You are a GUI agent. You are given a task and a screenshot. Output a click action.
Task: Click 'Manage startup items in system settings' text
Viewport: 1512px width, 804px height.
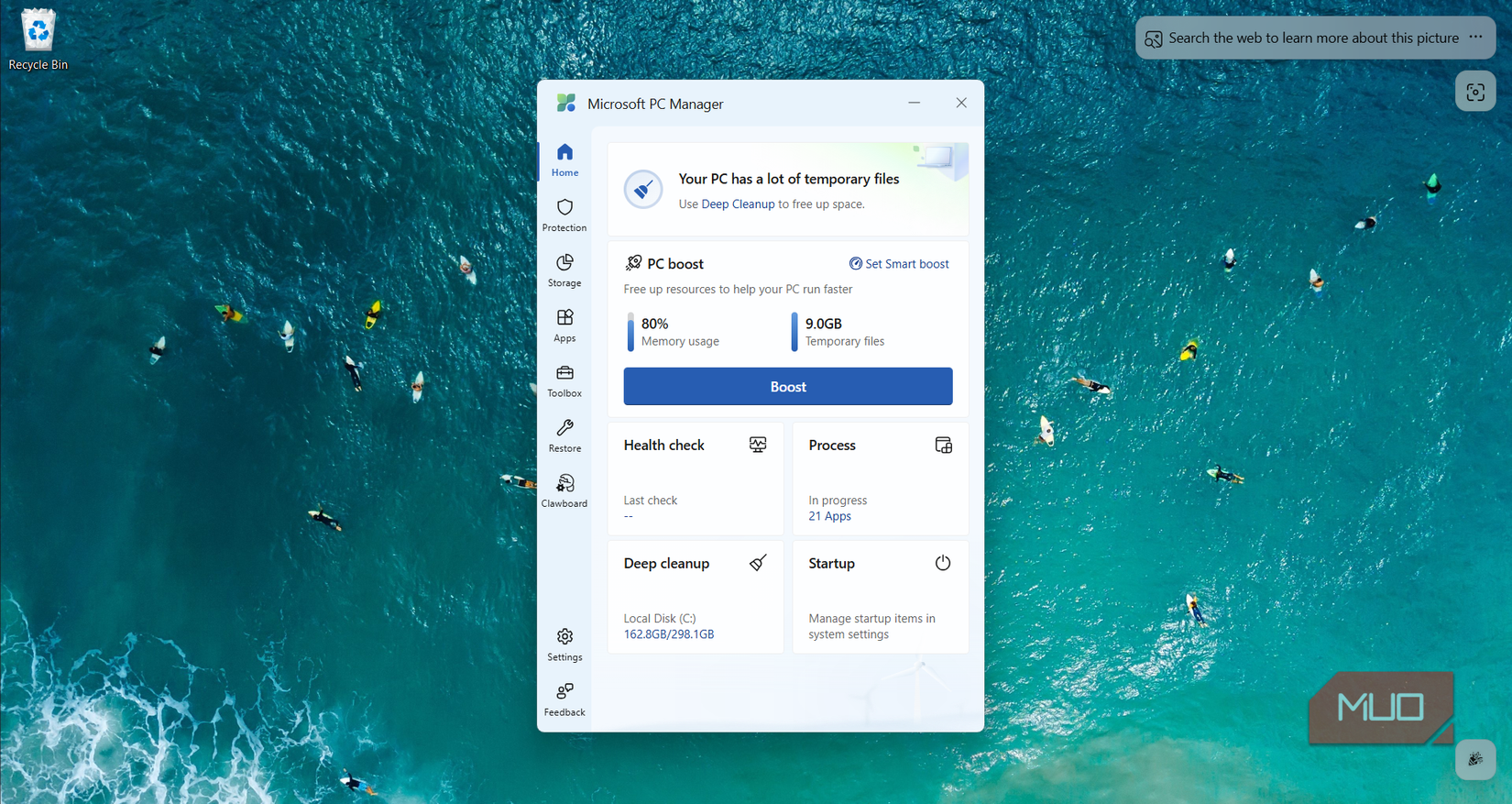click(x=871, y=626)
